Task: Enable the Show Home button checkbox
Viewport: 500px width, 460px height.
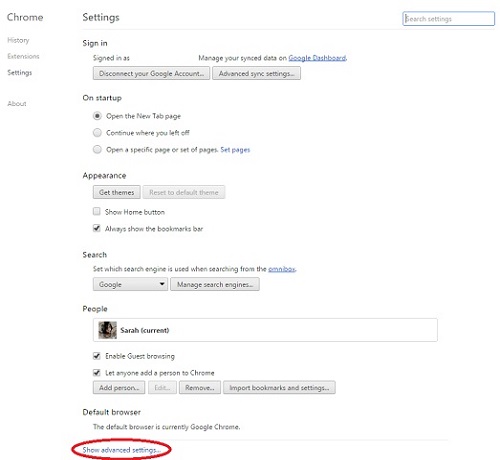Action: click(x=97, y=211)
